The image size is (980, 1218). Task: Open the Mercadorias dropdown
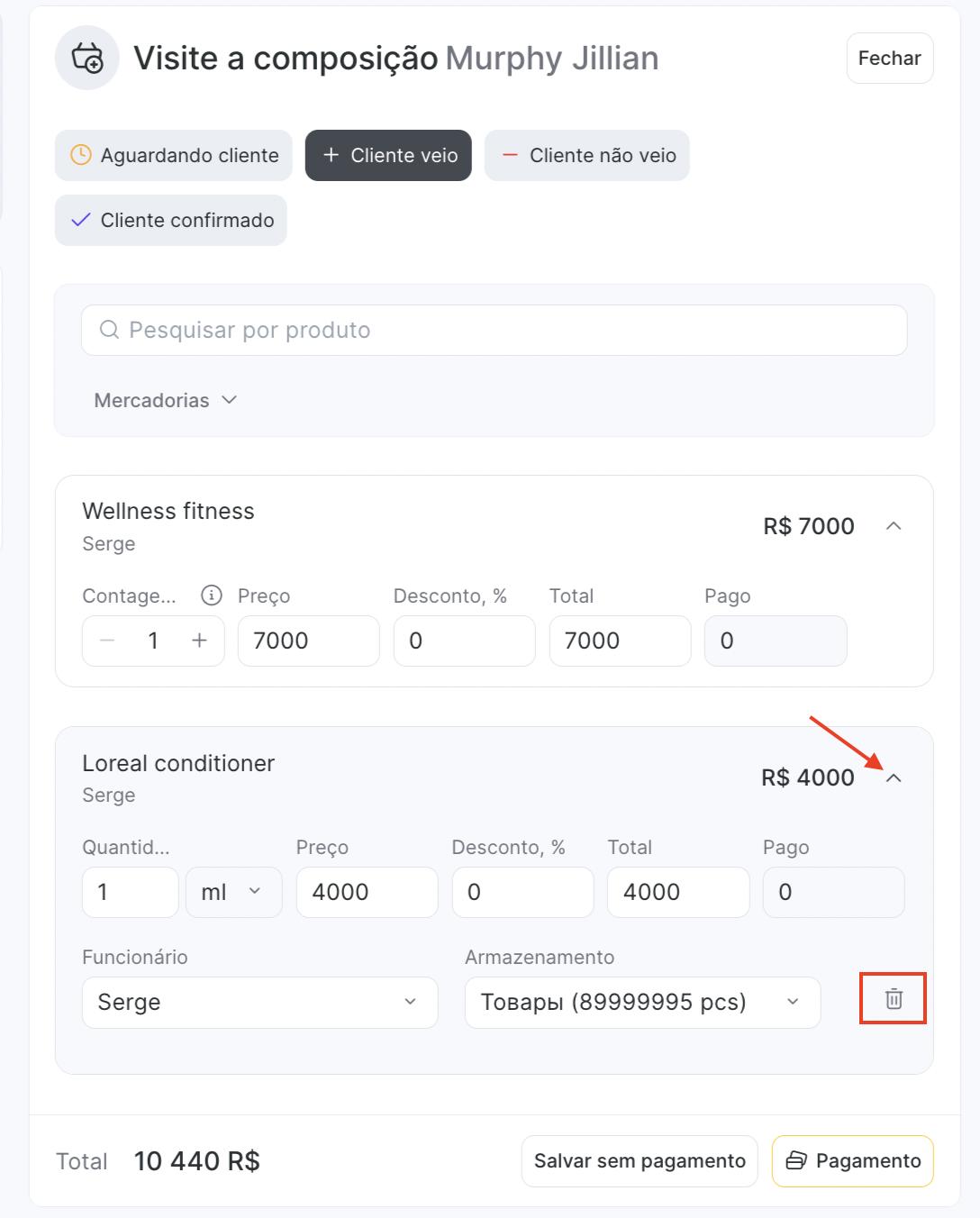[166, 400]
